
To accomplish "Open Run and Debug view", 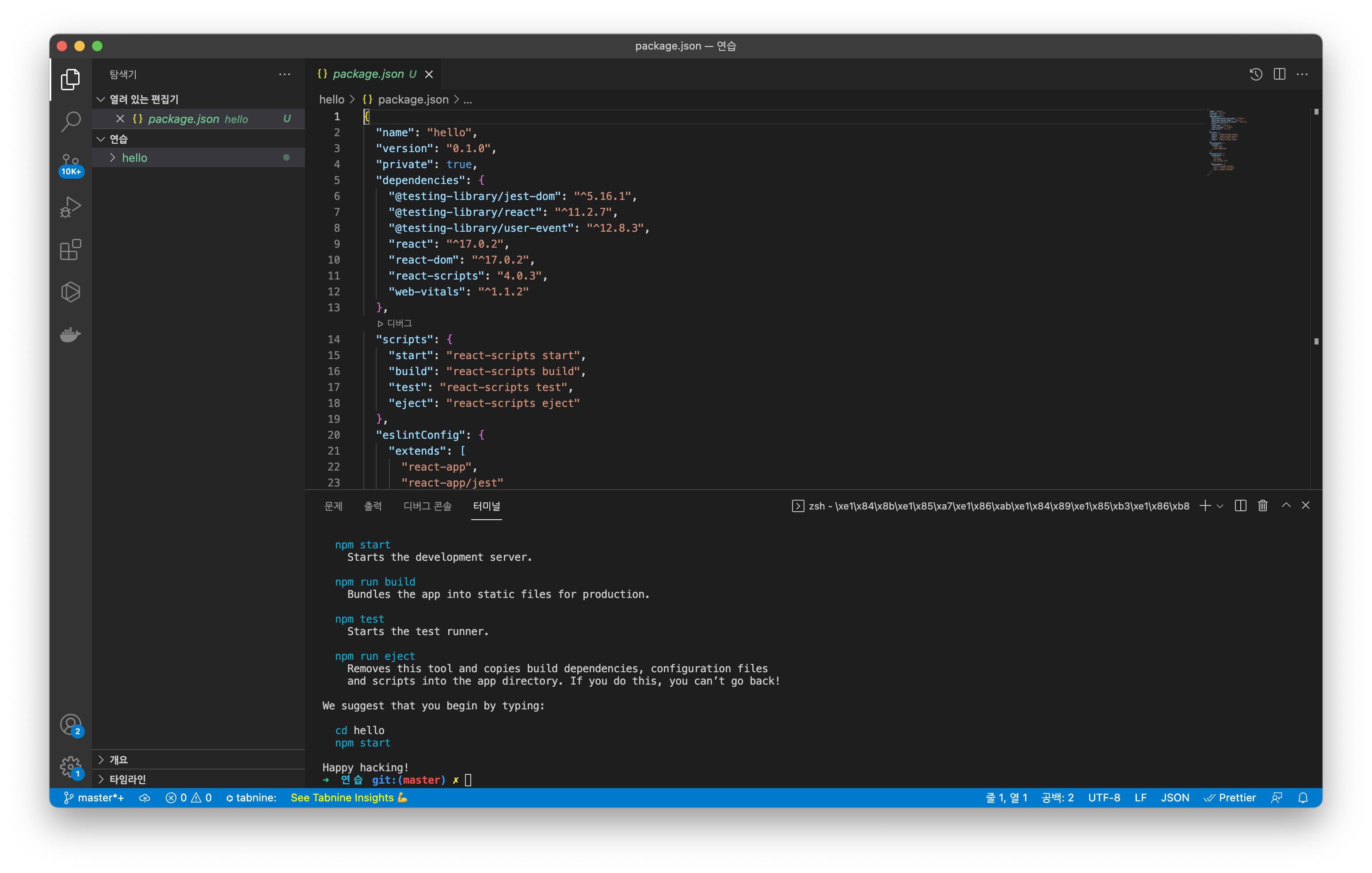I will pos(71,207).
